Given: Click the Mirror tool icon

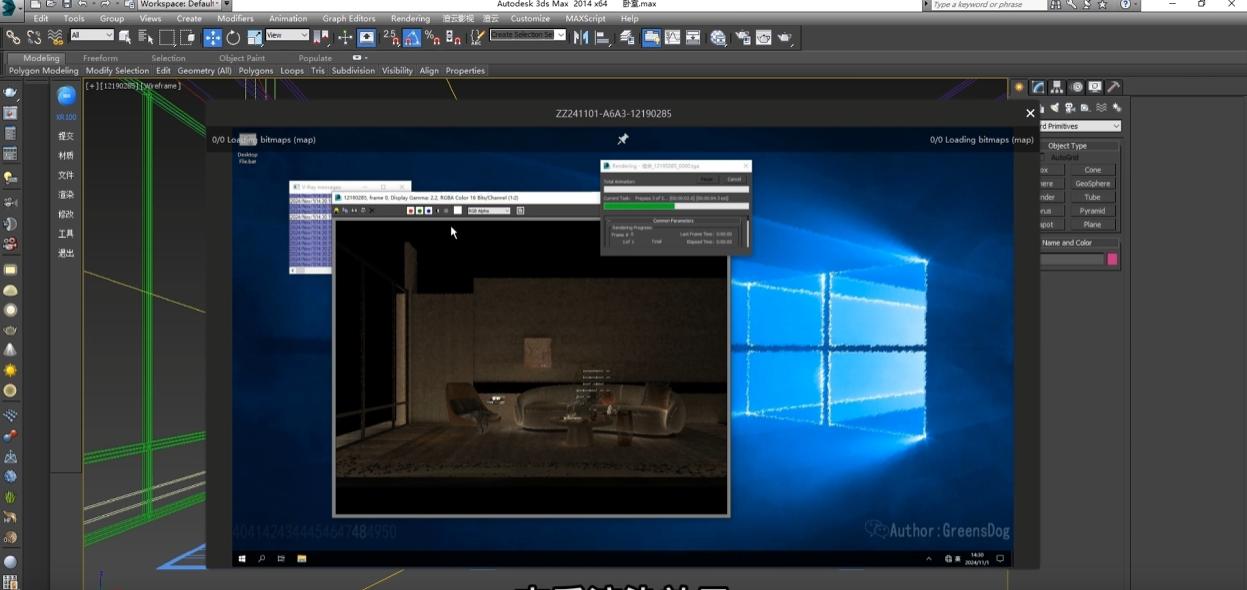Looking at the screenshot, I should (x=581, y=38).
